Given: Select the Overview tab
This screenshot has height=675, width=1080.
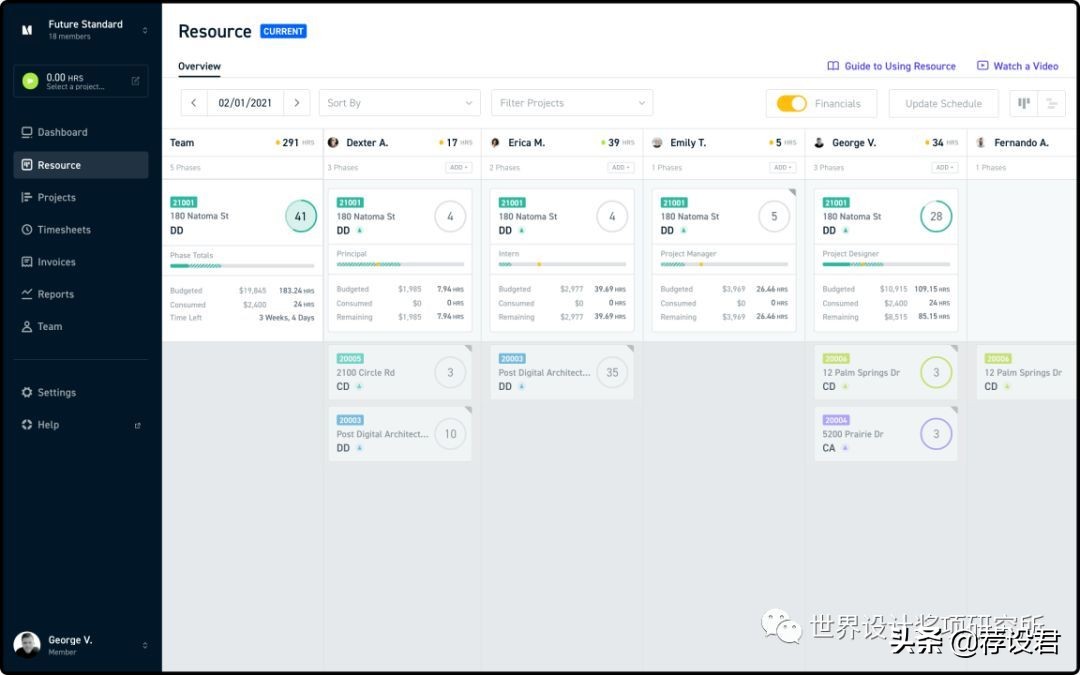Looking at the screenshot, I should coord(199,67).
